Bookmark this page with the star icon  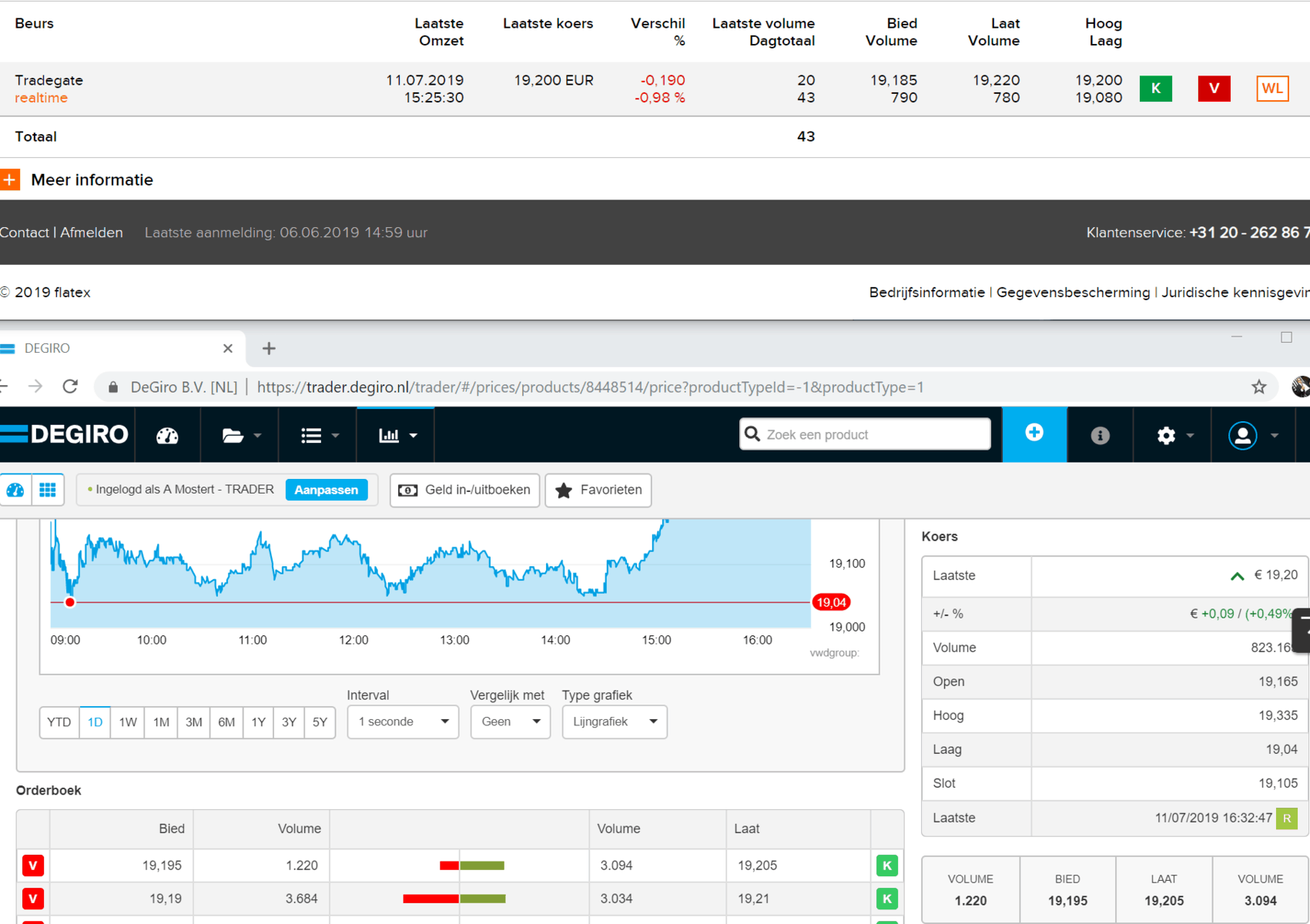[x=1258, y=387]
